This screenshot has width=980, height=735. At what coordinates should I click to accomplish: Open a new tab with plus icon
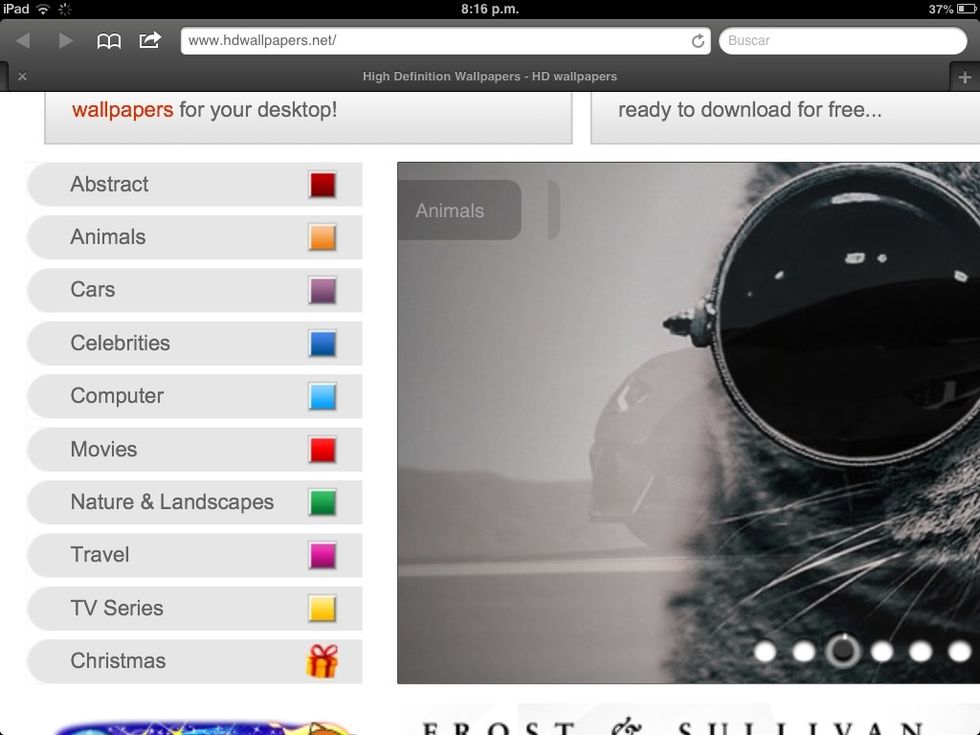click(964, 77)
